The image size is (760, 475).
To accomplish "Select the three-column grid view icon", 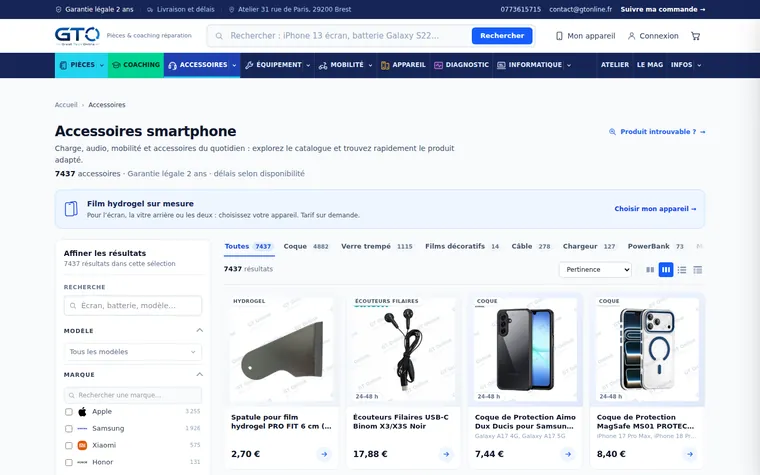I will click(x=666, y=269).
